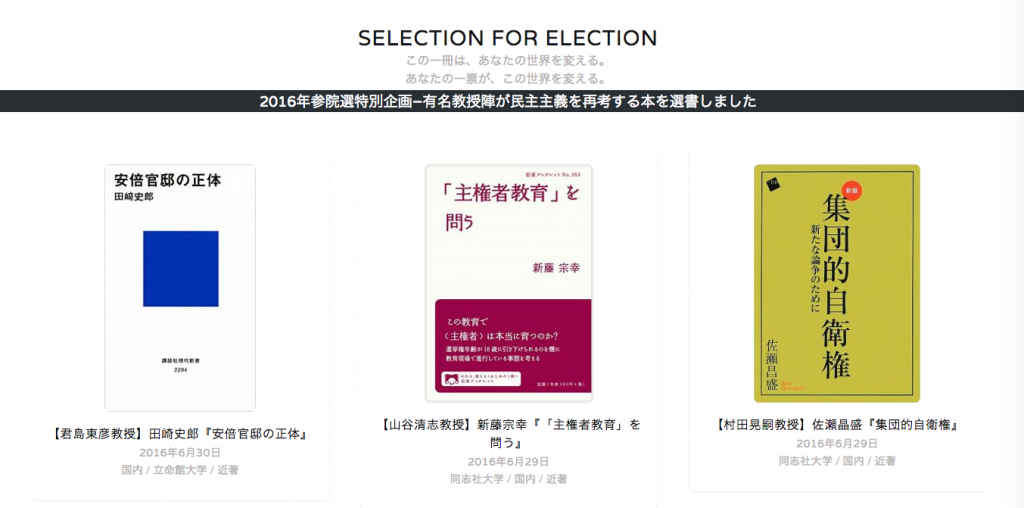This screenshot has height=508, width=1024.
Task: Open the 【君島東彦教授】田崎史郎 article title link
Action: coord(180,434)
